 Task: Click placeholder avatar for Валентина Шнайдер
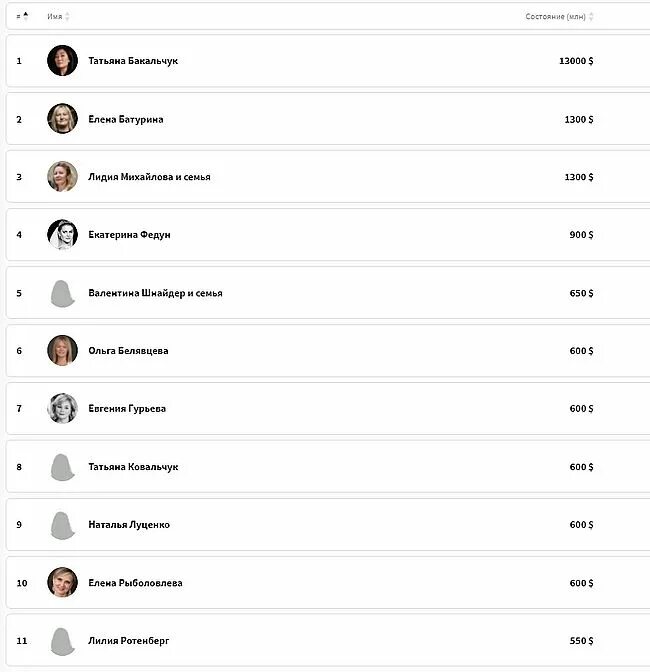coord(62,293)
